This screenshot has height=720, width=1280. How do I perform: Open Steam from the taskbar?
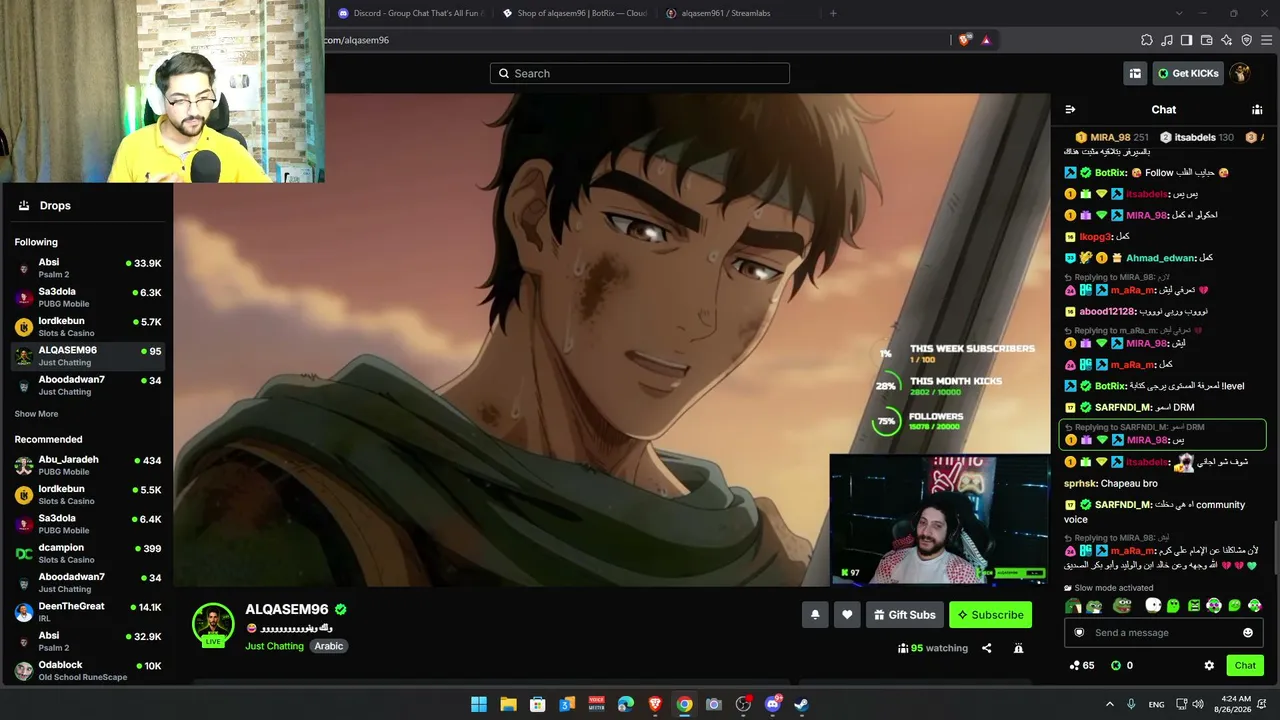[x=801, y=704]
